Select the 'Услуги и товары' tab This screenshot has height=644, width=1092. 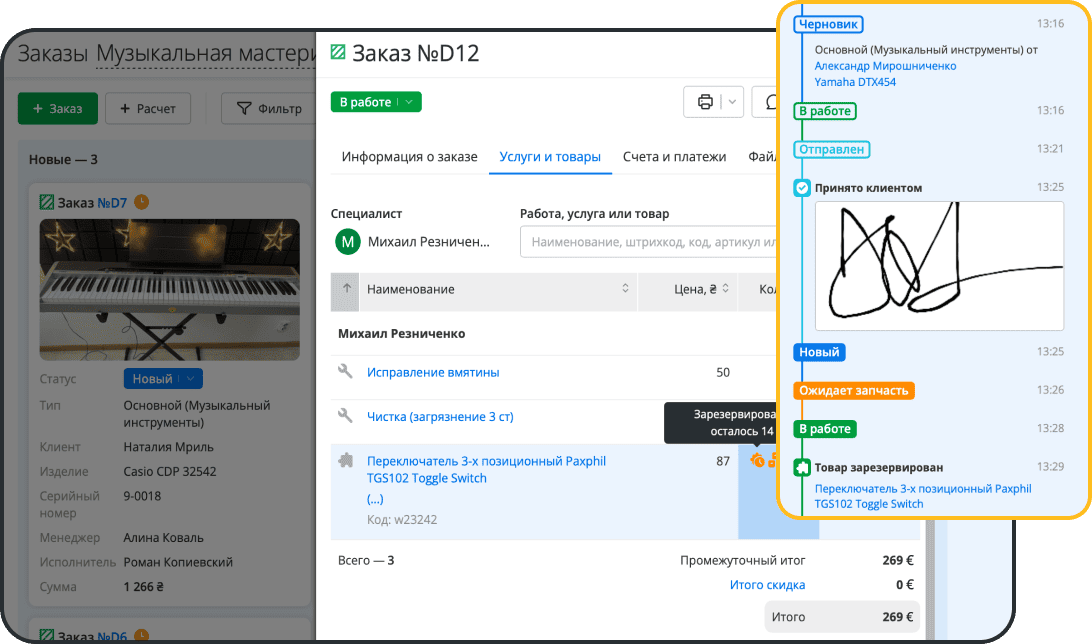pyautogui.click(x=550, y=157)
